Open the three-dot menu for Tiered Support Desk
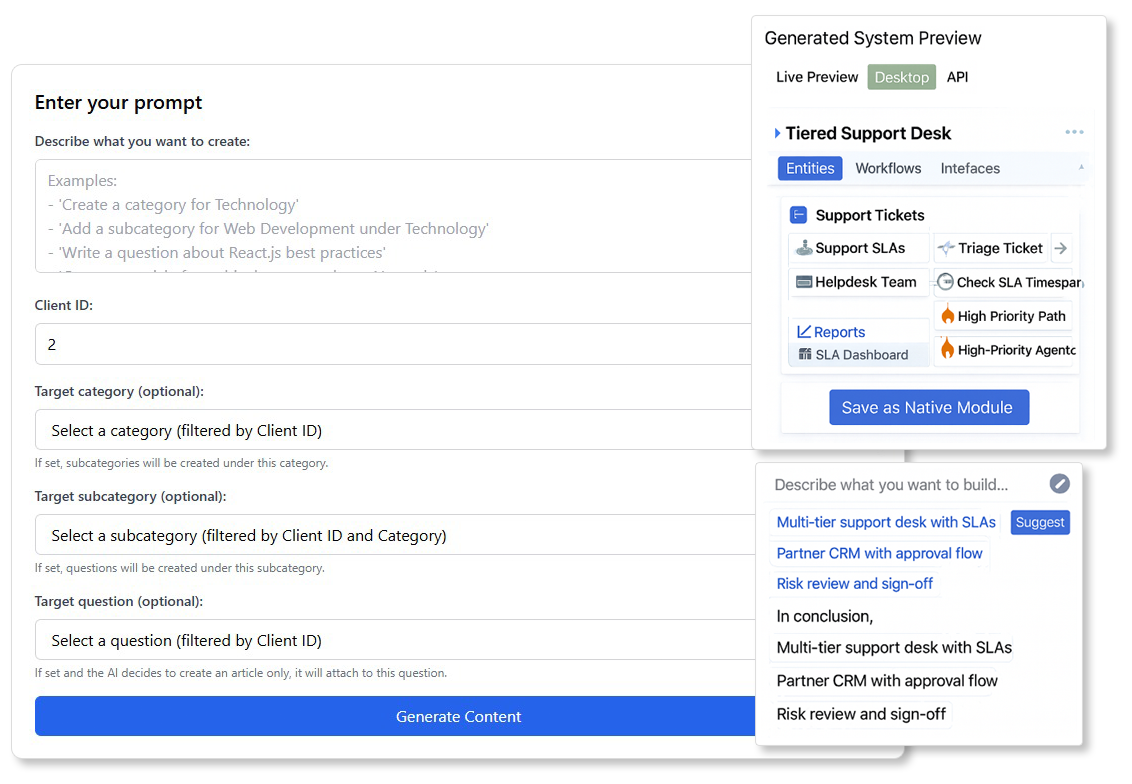 (1074, 133)
